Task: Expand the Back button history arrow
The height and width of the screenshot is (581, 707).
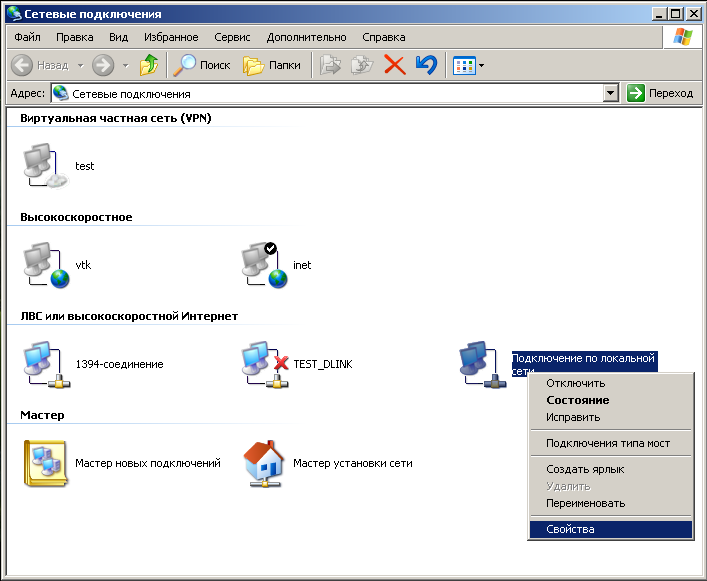Action: point(81,65)
